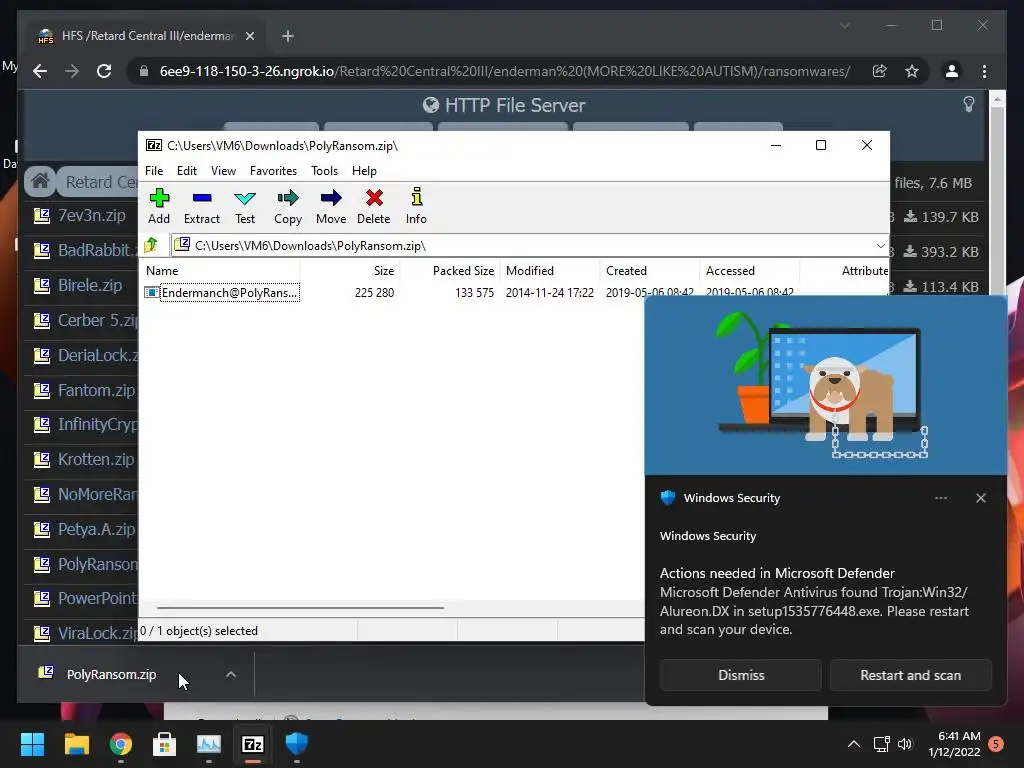Open the View menu in 7-Zip
Screen dimensions: 1024x768
(x=223, y=170)
